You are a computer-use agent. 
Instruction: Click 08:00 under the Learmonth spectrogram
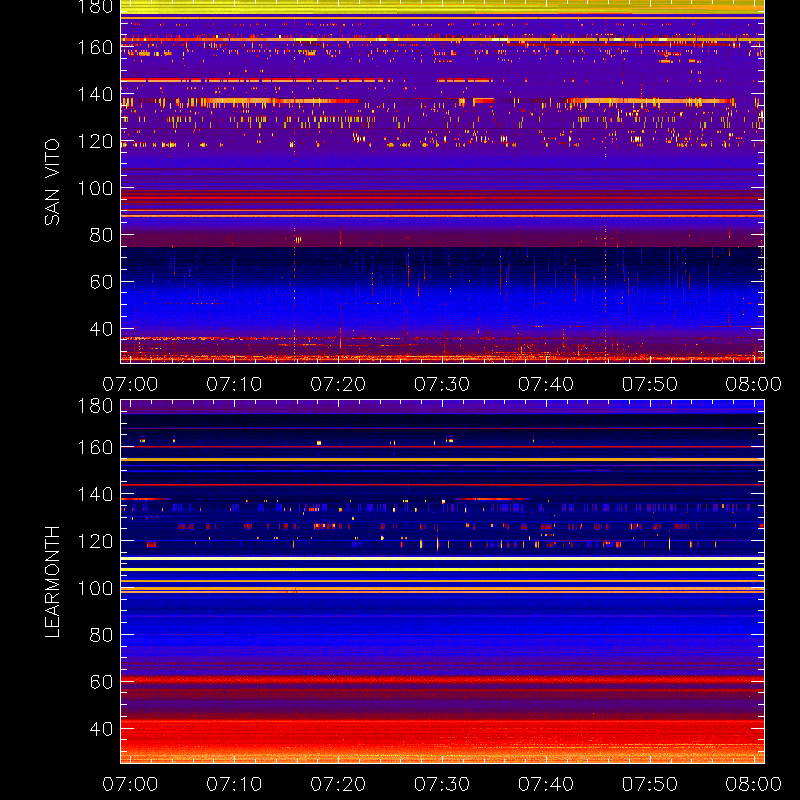(x=754, y=784)
